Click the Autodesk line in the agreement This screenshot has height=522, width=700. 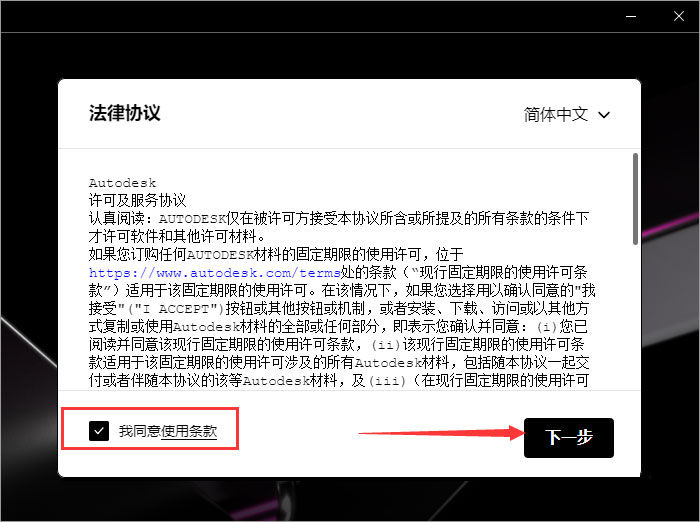pyautogui.click(x=122, y=183)
